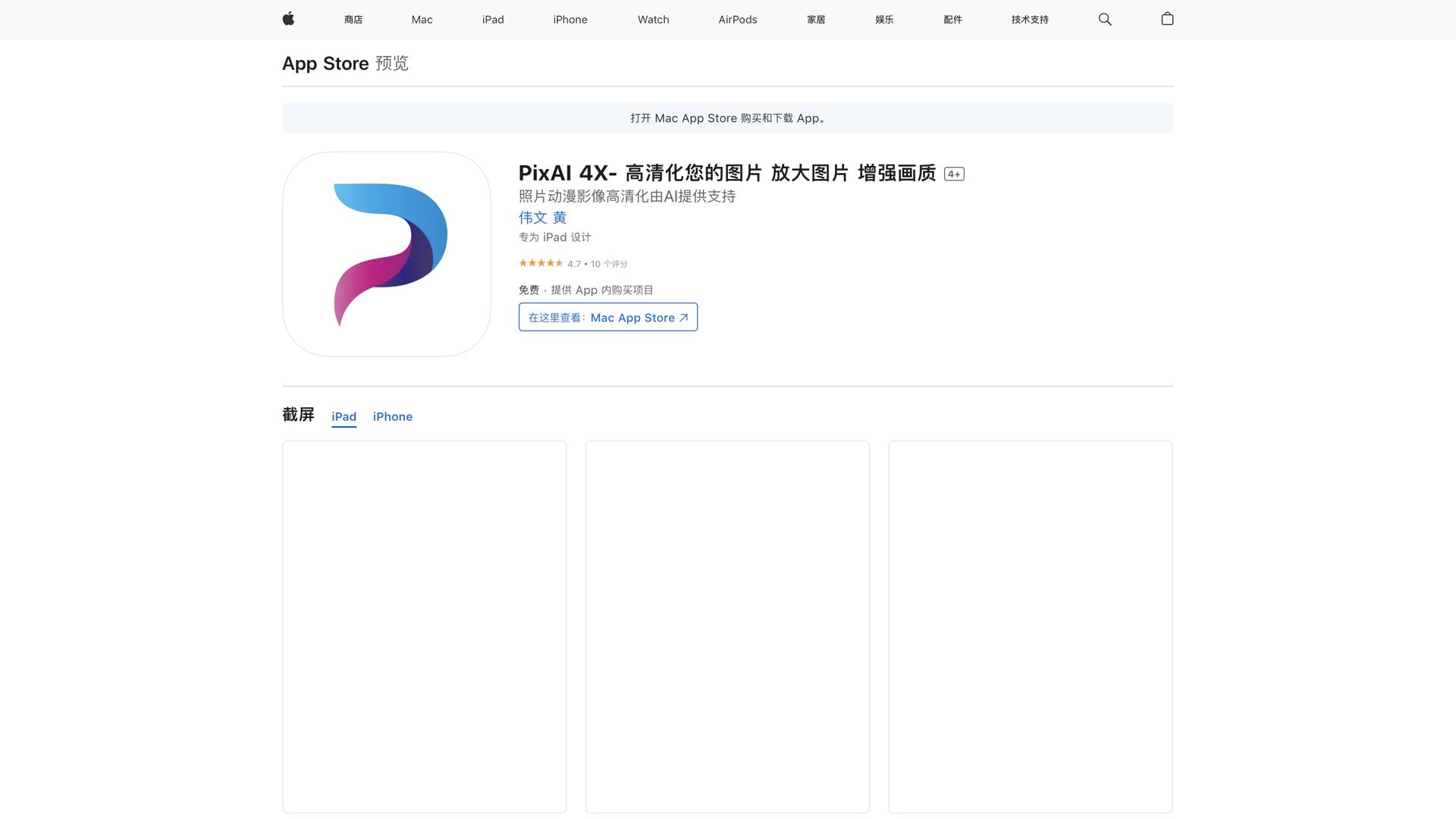The width and height of the screenshot is (1456, 819).
Task: Select the iPad screenshots tab
Action: 344,416
